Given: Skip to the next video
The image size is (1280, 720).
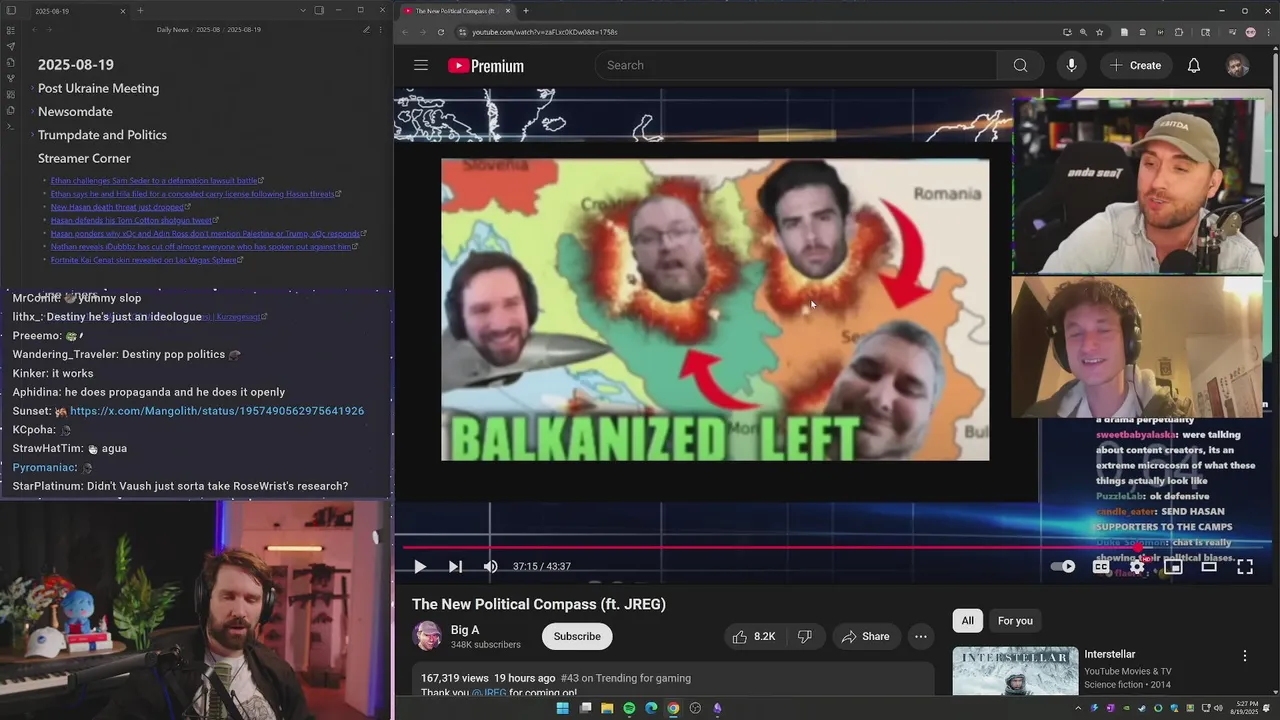Looking at the screenshot, I should tap(455, 566).
